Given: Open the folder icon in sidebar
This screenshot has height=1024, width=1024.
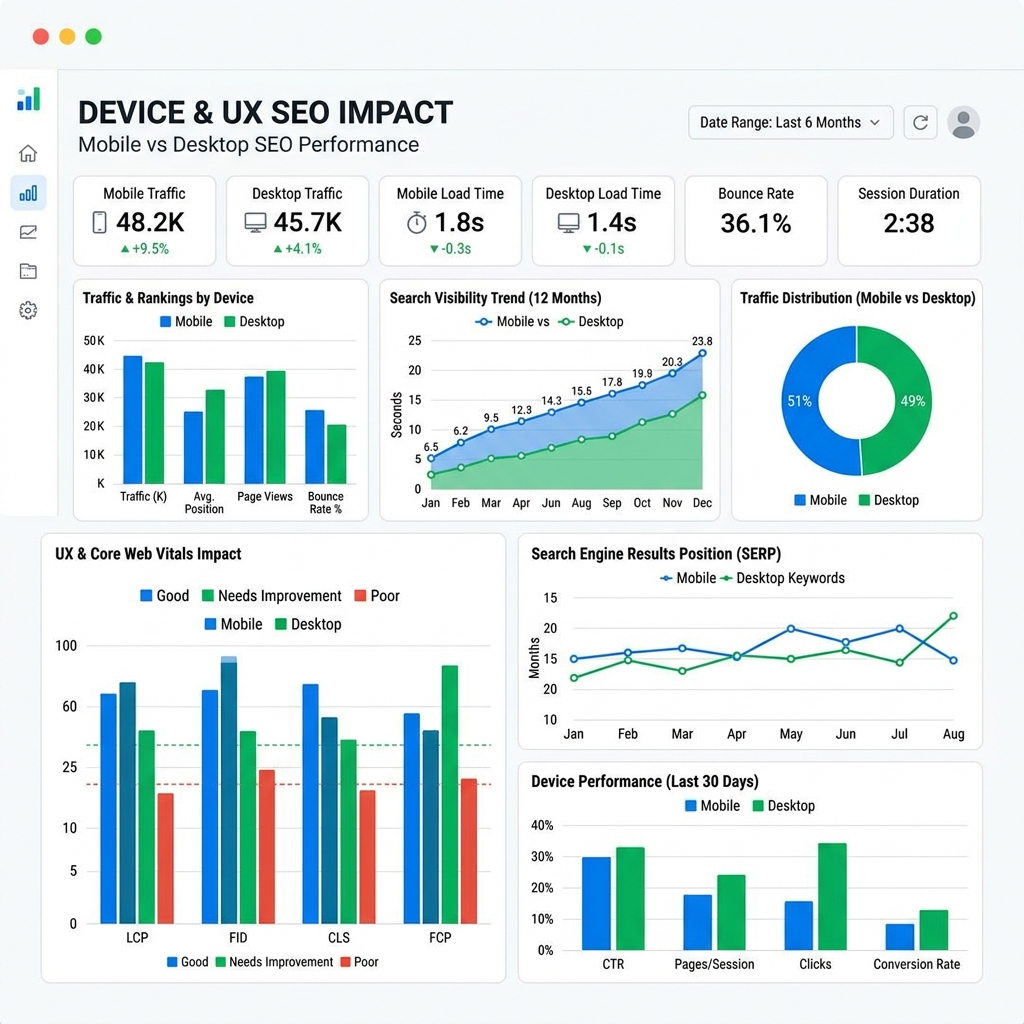Looking at the screenshot, I should point(28,271).
